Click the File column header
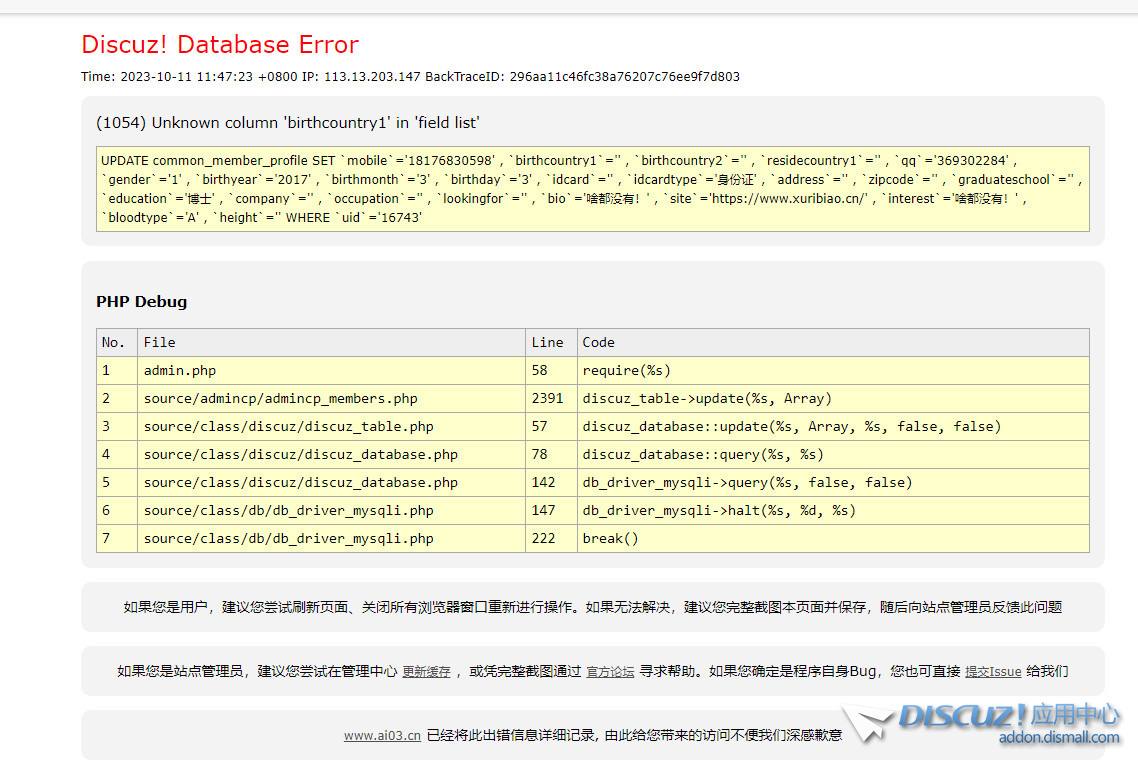The height and width of the screenshot is (763, 1138). click(160, 342)
